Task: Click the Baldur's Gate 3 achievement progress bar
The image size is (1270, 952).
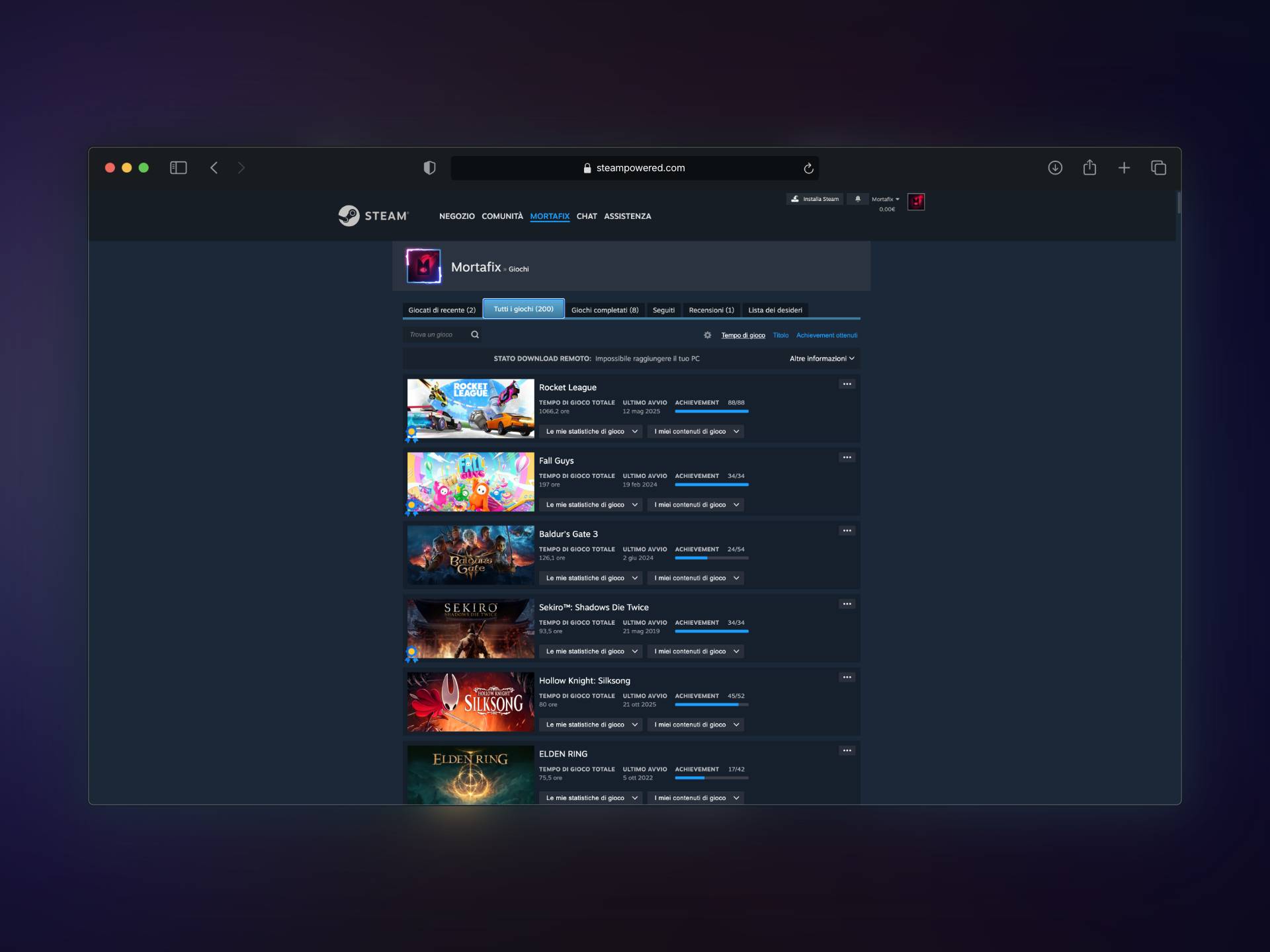Action: click(712, 558)
